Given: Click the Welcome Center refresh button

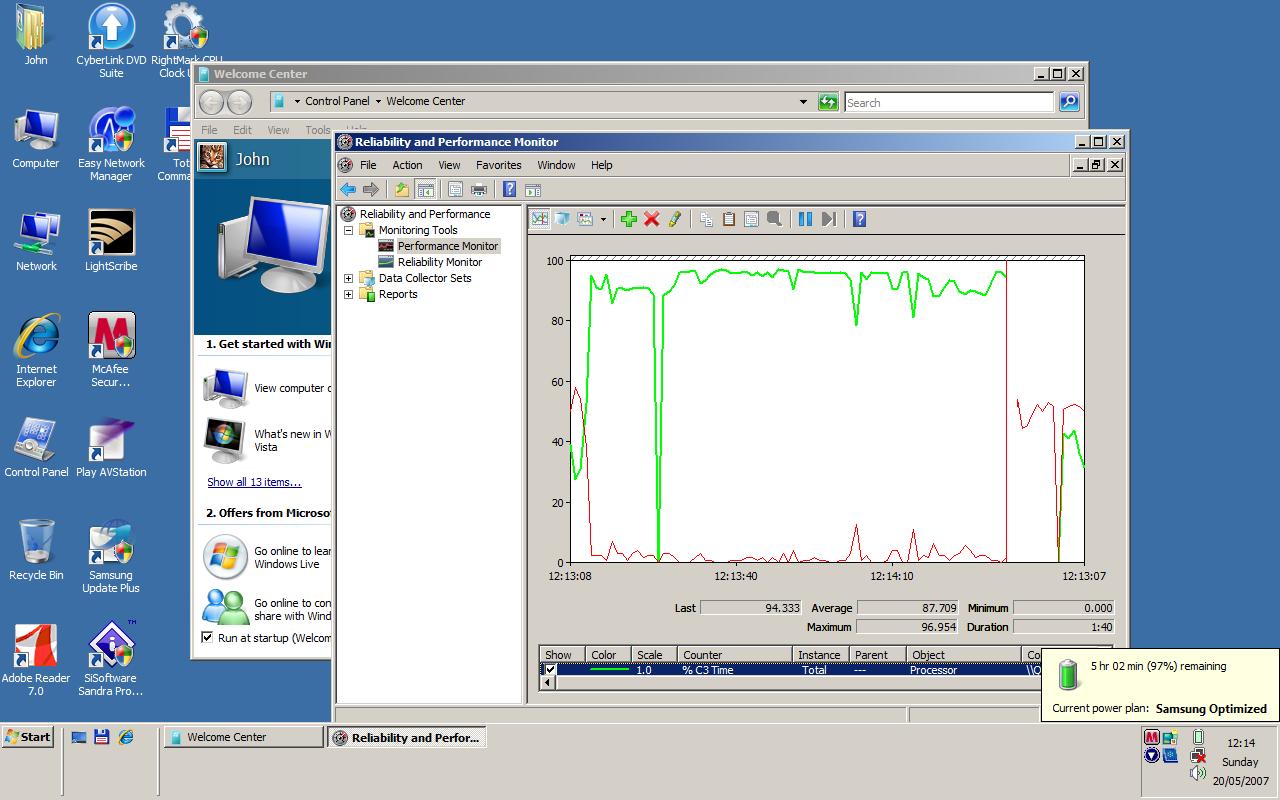Looking at the screenshot, I should (x=828, y=102).
